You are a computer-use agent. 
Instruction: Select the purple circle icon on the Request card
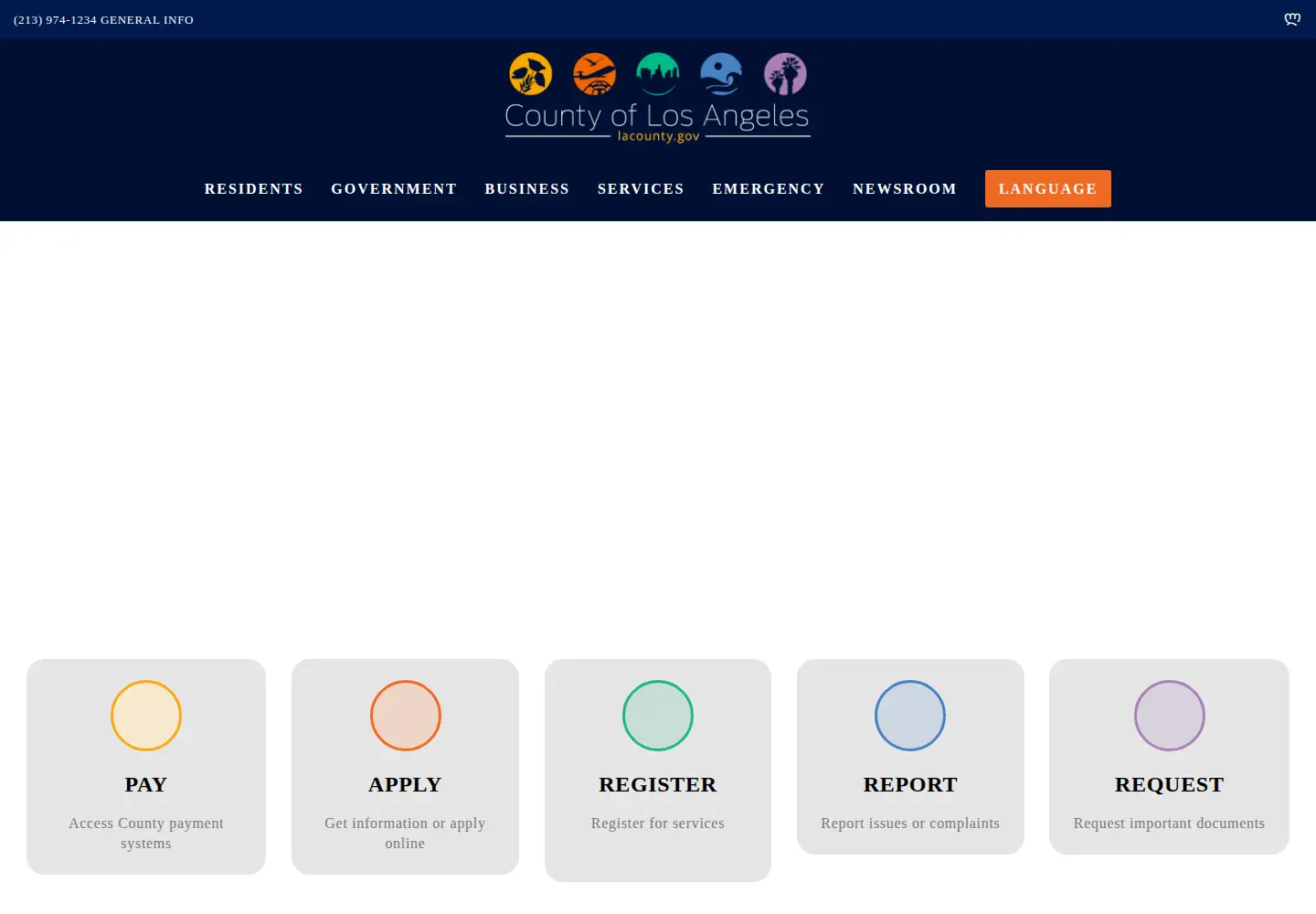[1170, 716]
